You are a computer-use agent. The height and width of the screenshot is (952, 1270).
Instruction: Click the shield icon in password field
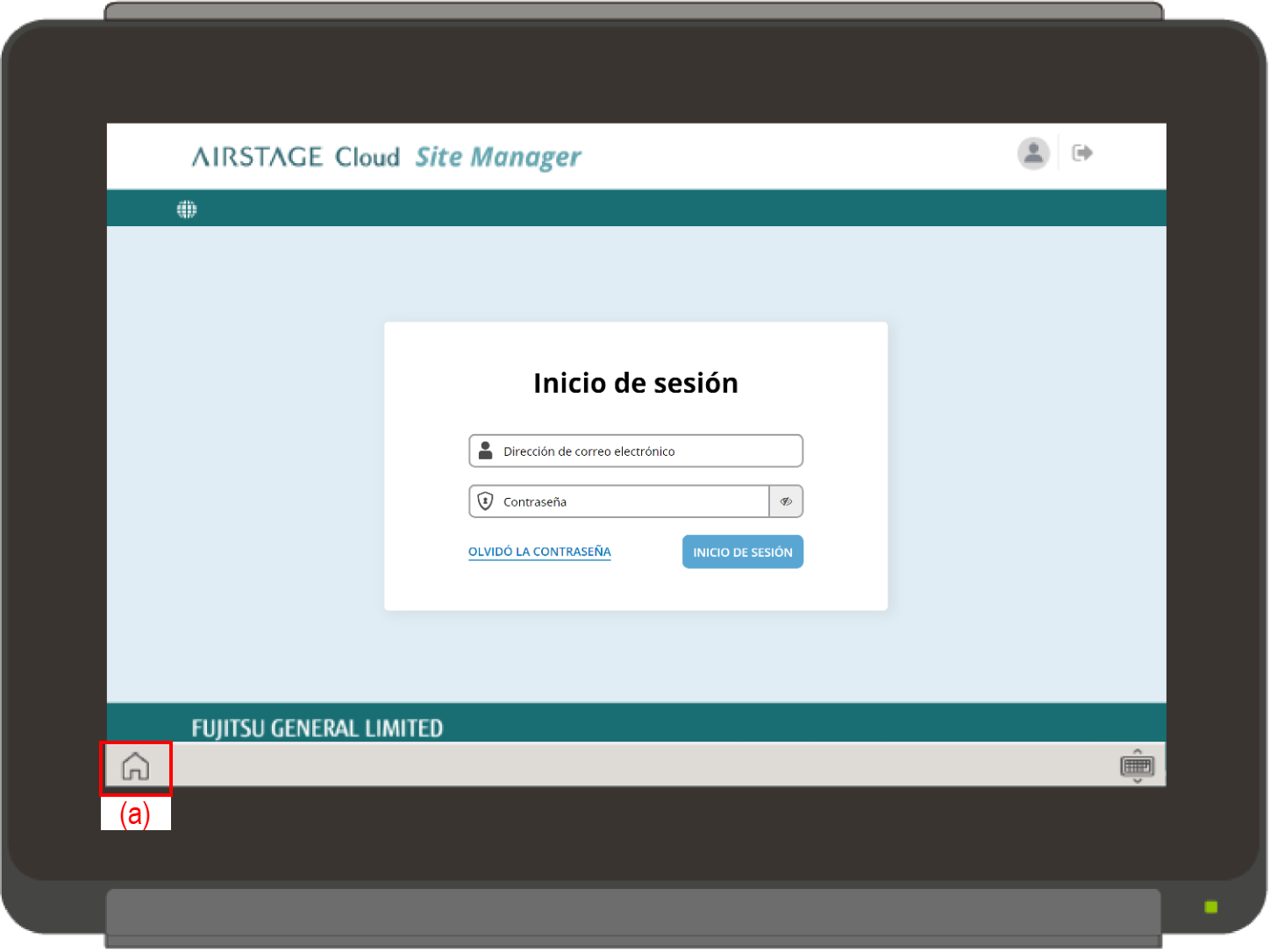click(485, 501)
